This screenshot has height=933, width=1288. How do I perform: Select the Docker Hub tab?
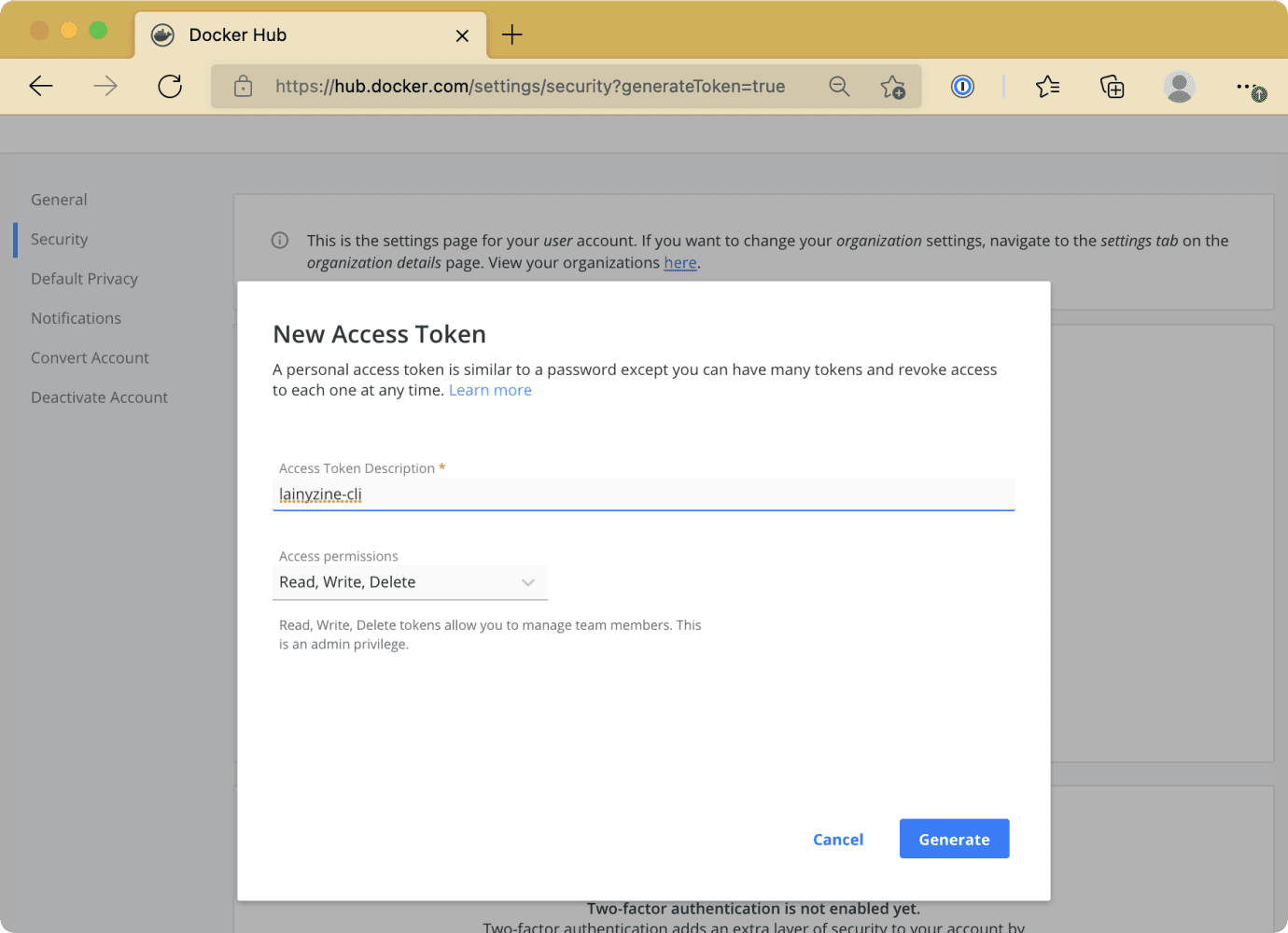click(311, 35)
